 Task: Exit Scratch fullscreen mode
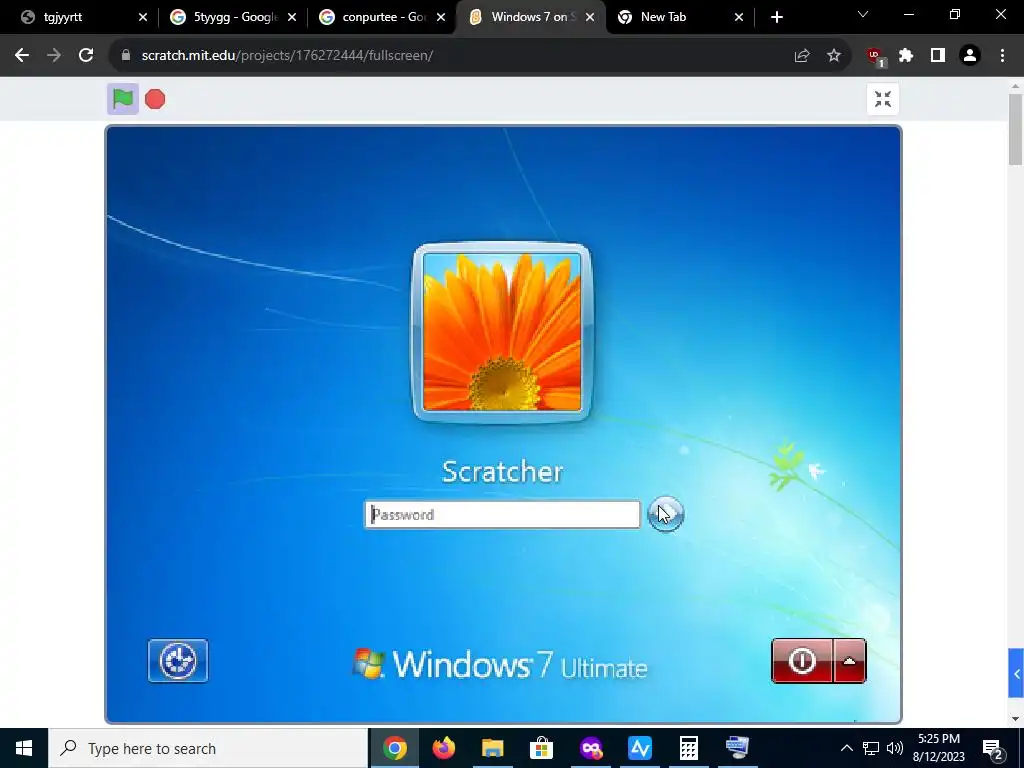pos(882,99)
